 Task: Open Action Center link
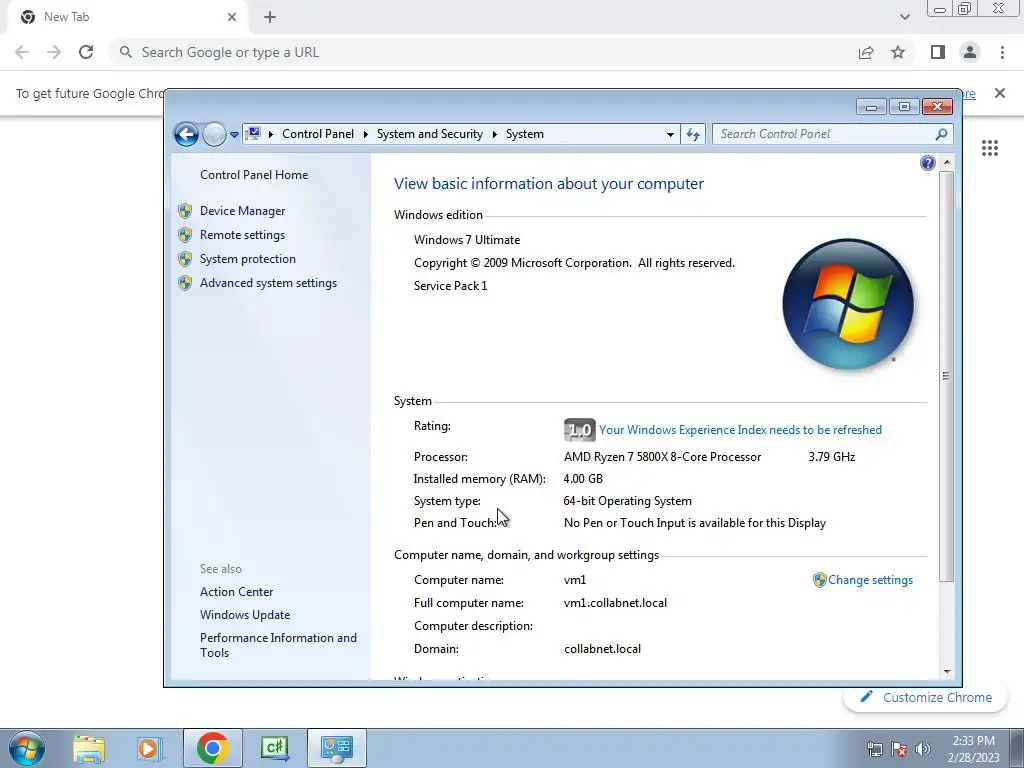click(x=236, y=592)
